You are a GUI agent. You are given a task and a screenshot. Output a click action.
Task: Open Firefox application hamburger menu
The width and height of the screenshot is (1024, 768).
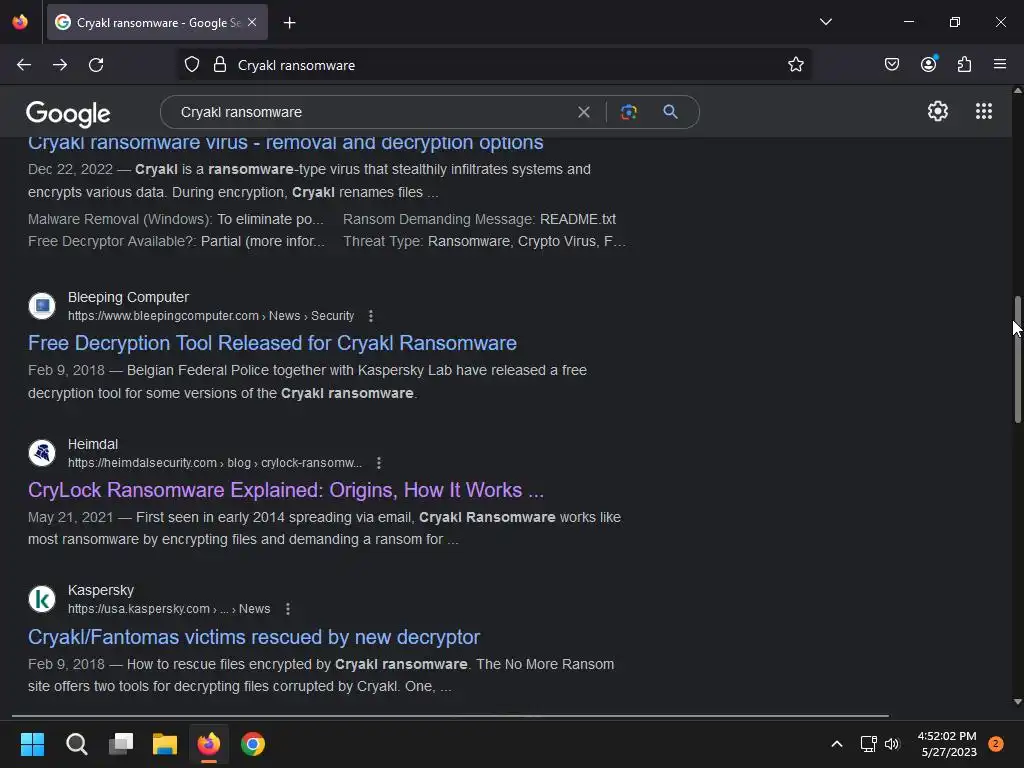pyautogui.click(x=1000, y=64)
